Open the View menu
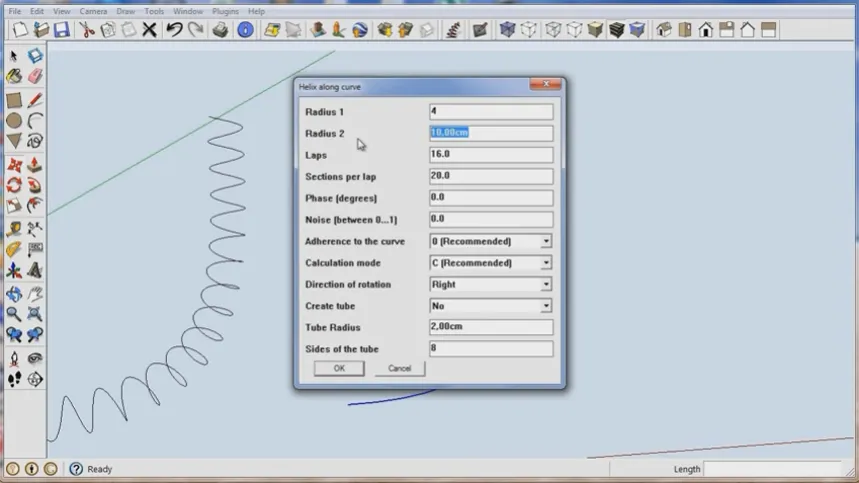 (61, 11)
